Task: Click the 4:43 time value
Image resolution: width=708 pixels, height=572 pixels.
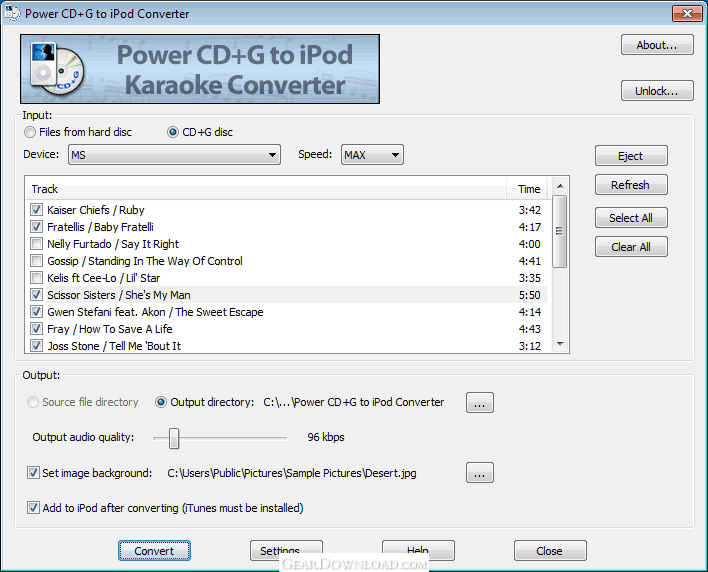Action: pyautogui.click(x=530, y=329)
